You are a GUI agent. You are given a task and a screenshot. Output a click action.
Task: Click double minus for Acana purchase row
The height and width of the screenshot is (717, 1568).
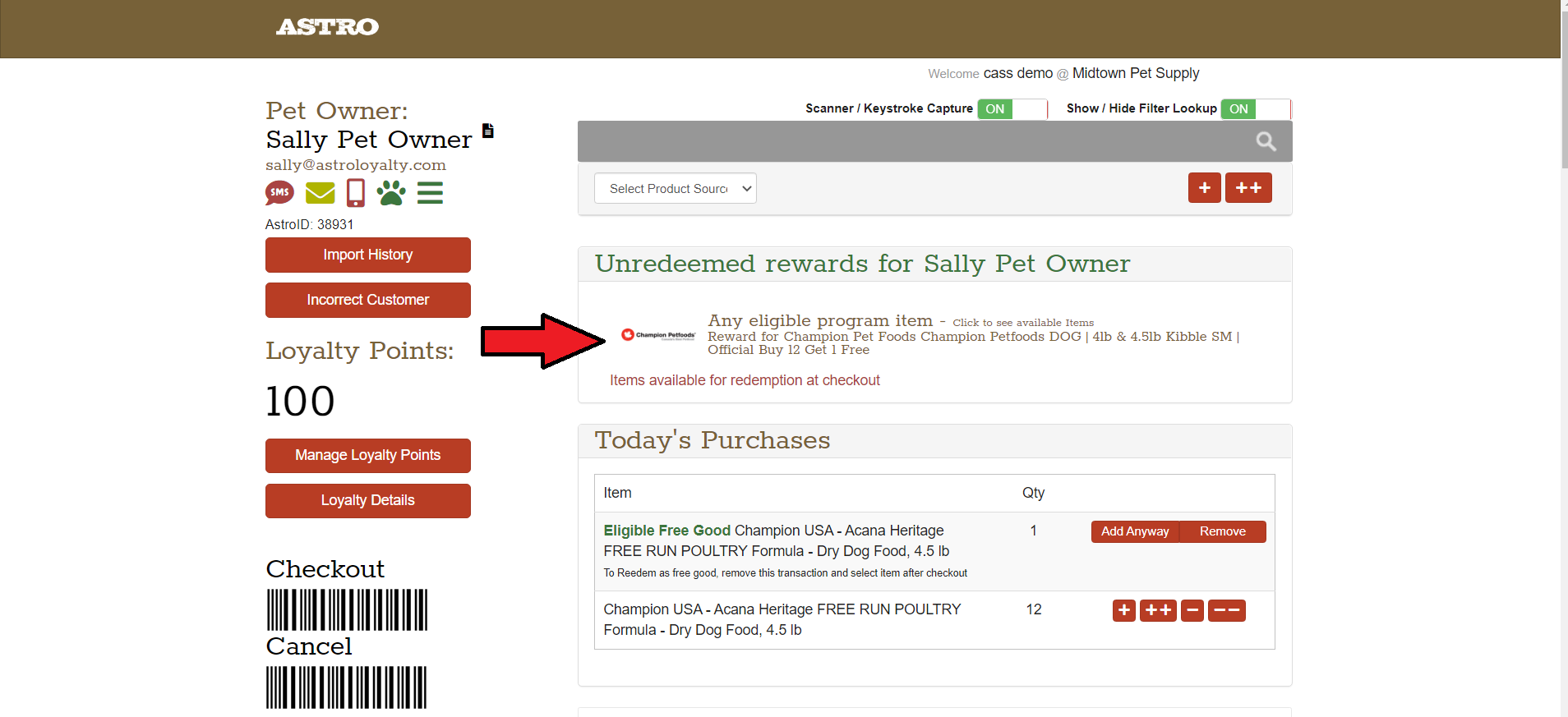pyautogui.click(x=1227, y=610)
